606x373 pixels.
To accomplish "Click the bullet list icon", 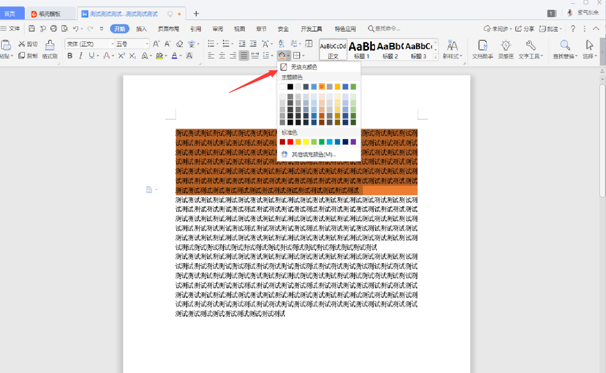I will (211, 43).
